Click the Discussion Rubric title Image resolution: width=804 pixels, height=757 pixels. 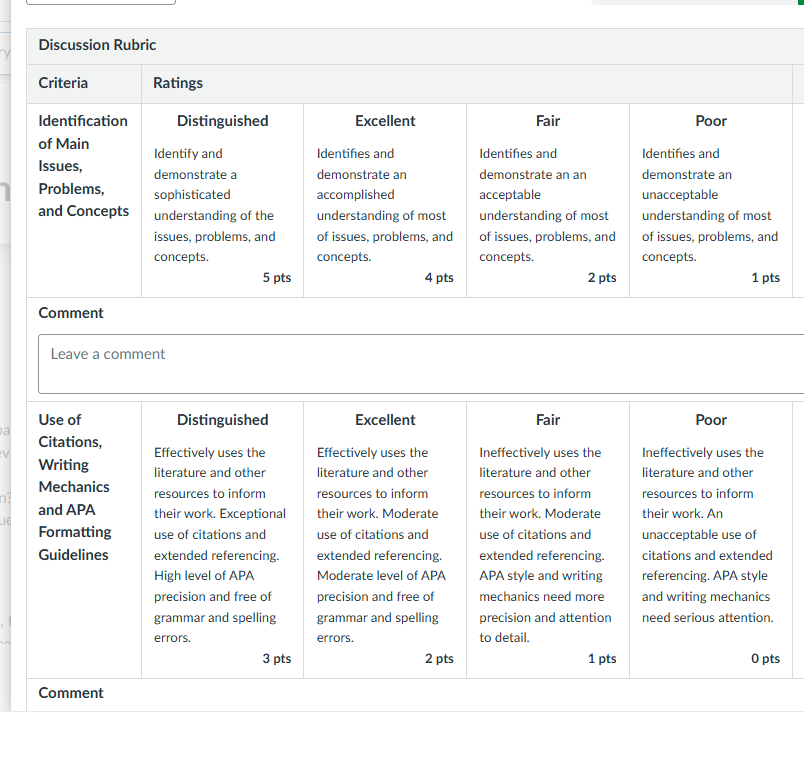click(97, 45)
